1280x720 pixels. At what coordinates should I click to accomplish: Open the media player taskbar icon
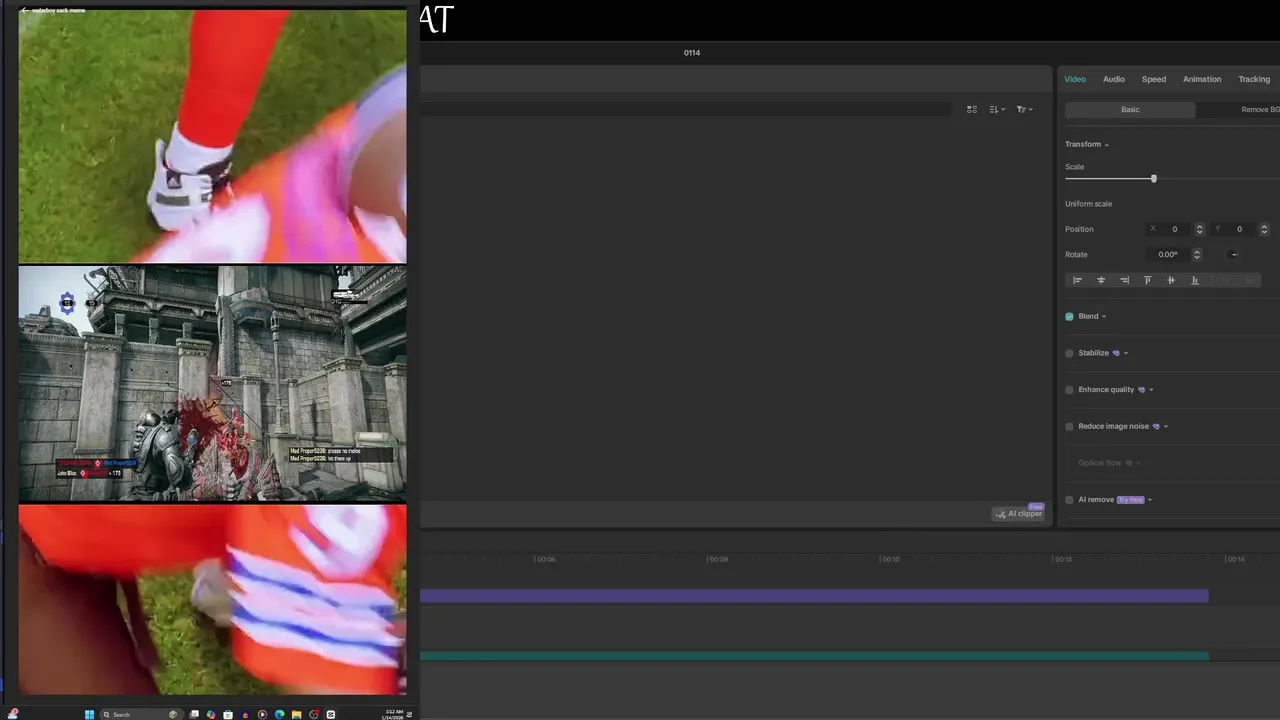click(x=262, y=714)
